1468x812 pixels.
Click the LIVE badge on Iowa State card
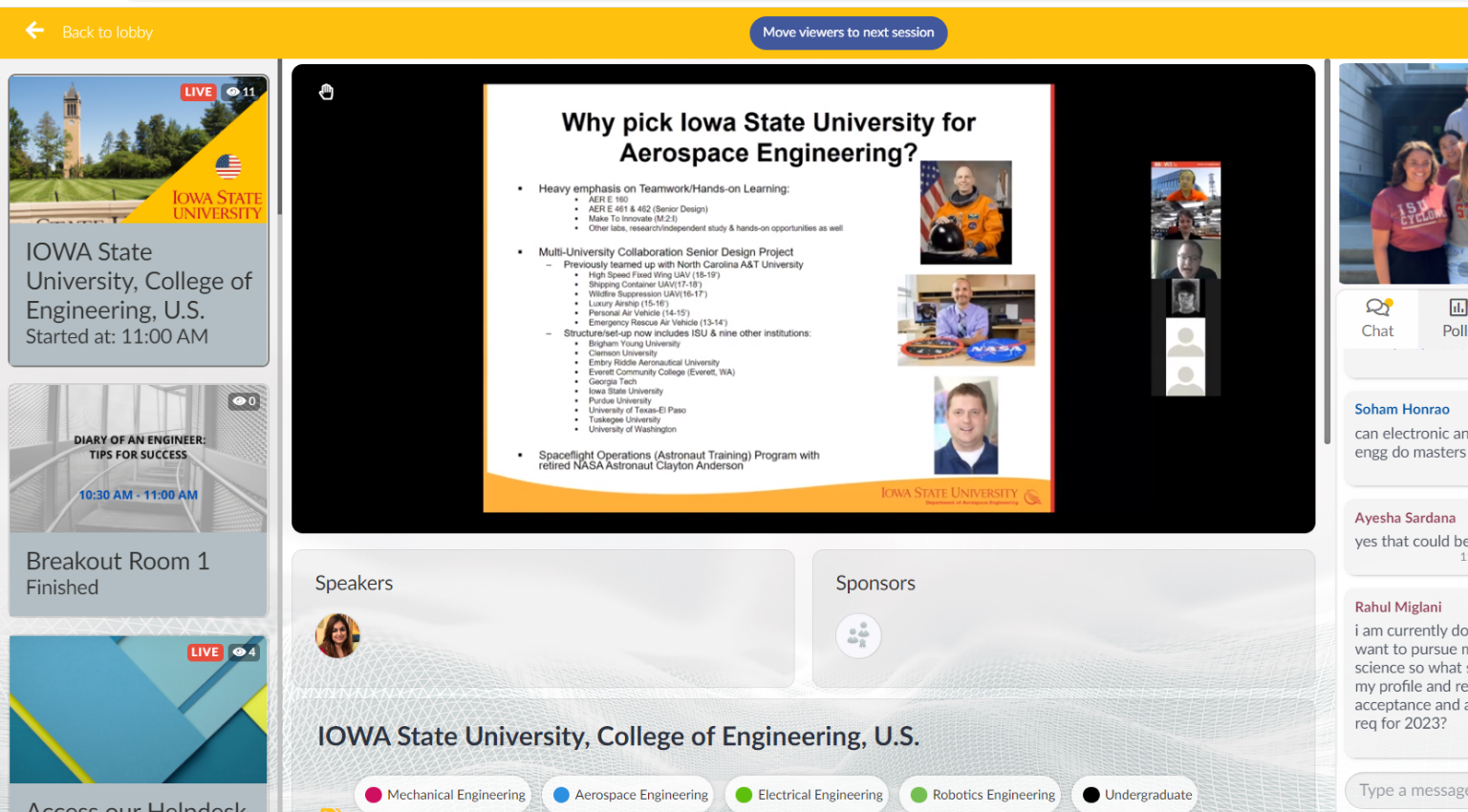198,92
